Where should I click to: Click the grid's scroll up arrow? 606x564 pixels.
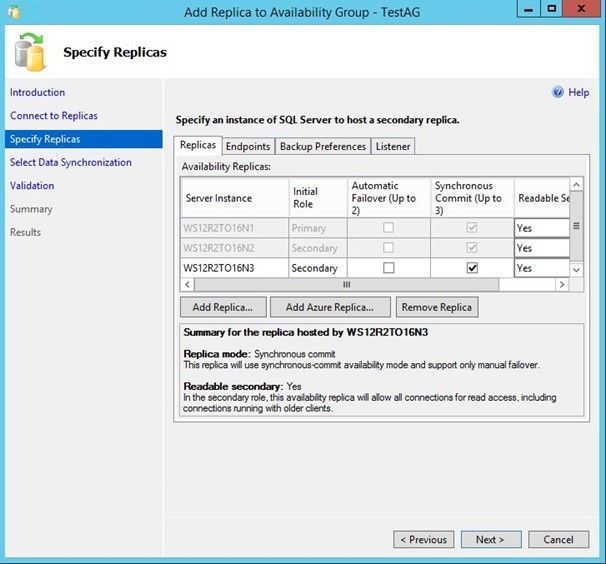pyautogui.click(x=576, y=185)
